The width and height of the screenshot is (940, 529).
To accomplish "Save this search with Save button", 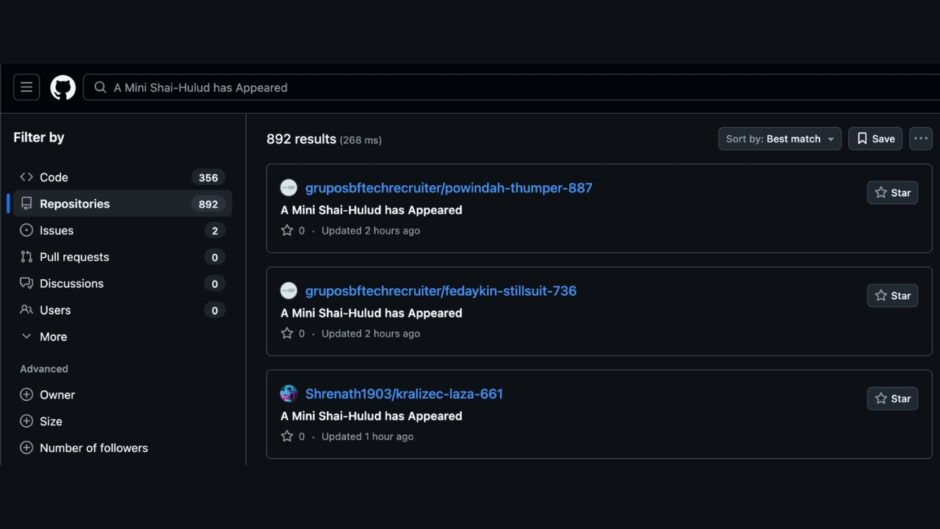I will 875,139.
